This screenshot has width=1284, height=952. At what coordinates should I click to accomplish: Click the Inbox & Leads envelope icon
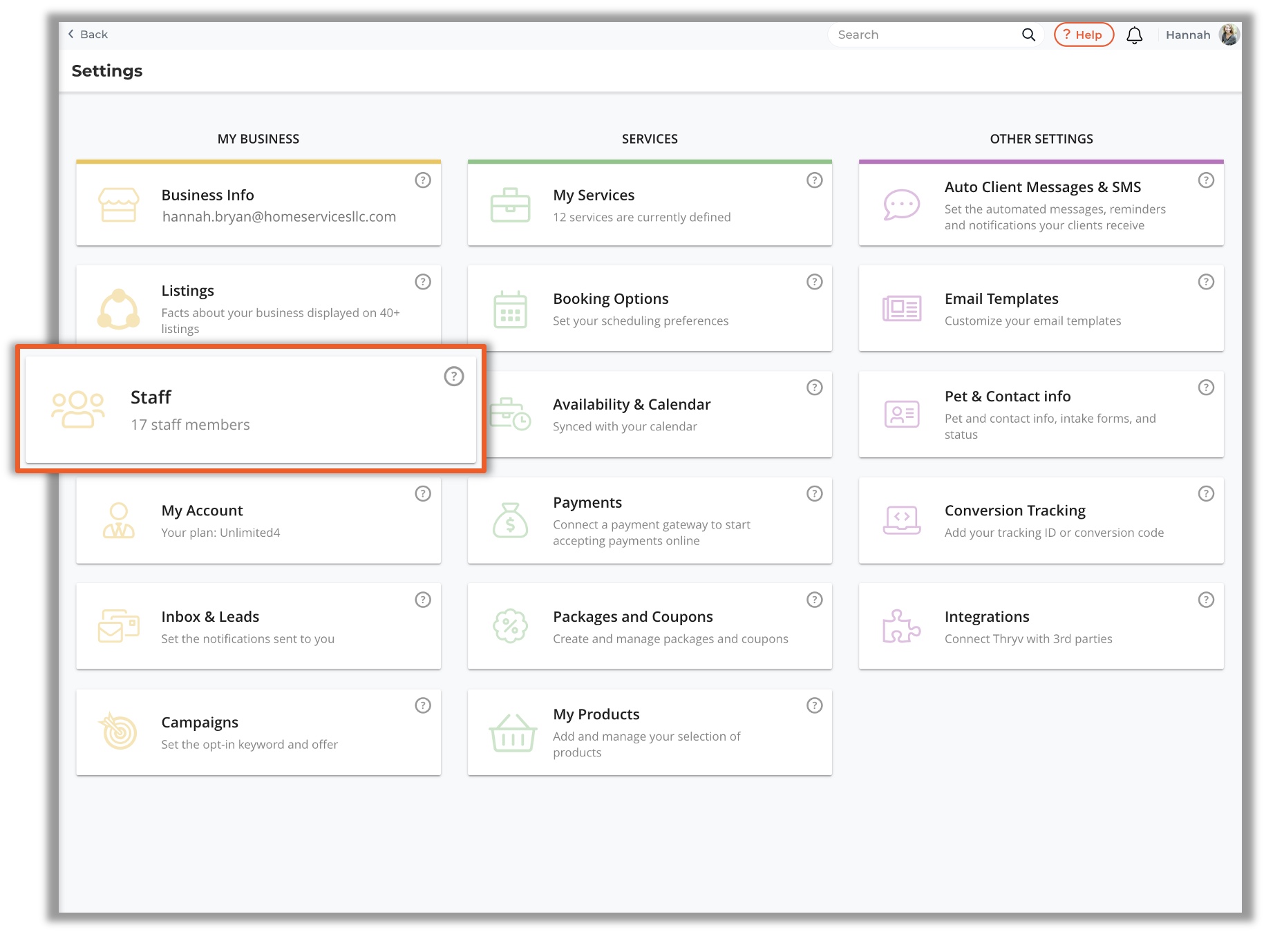click(118, 626)
